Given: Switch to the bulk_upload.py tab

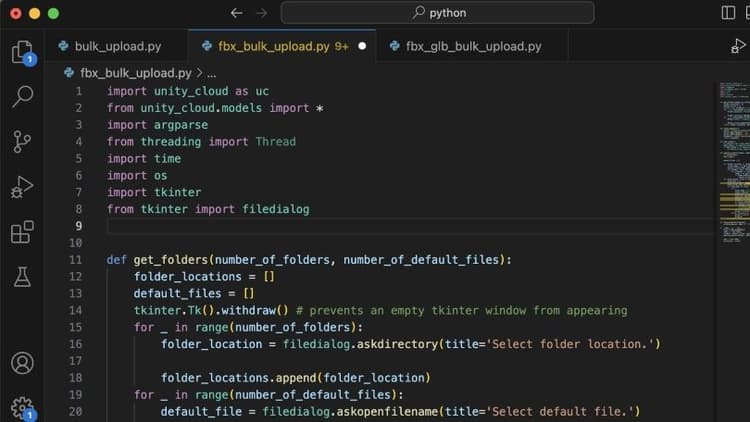Looking at the screenshot, I should click(x=116, y=46).
